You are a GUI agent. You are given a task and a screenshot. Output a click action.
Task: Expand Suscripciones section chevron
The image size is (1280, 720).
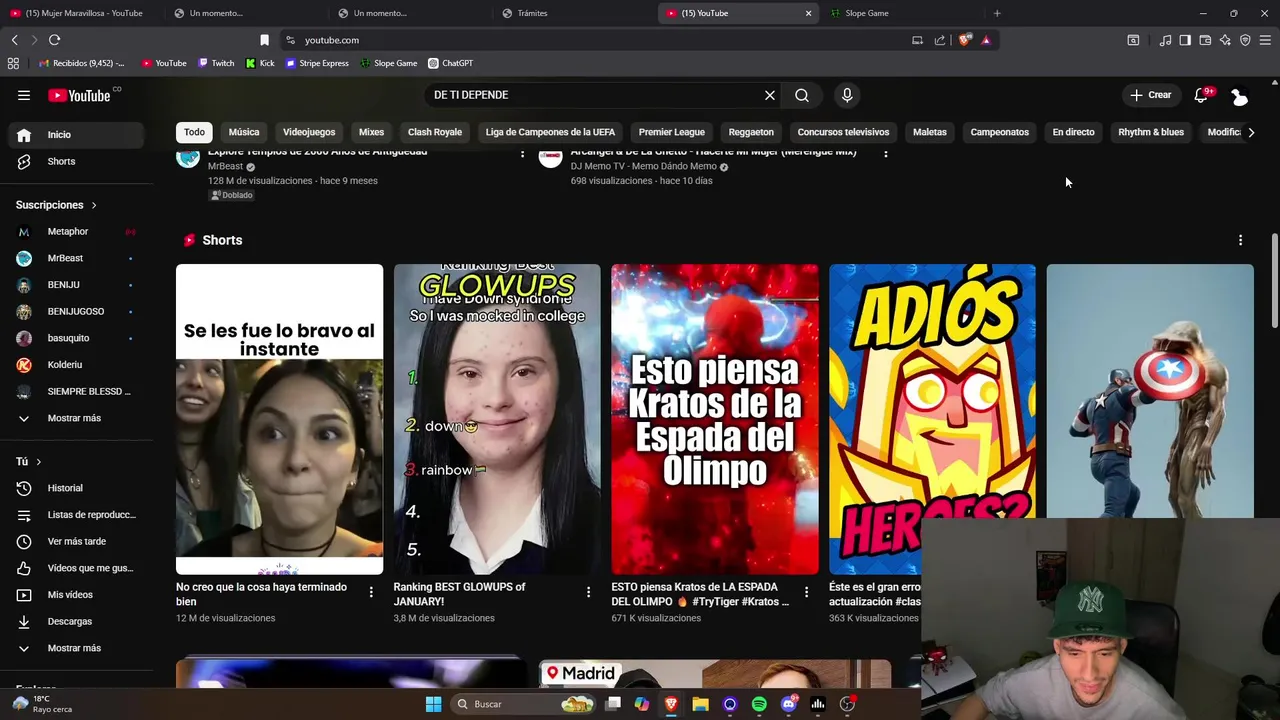tap(94, 205)
